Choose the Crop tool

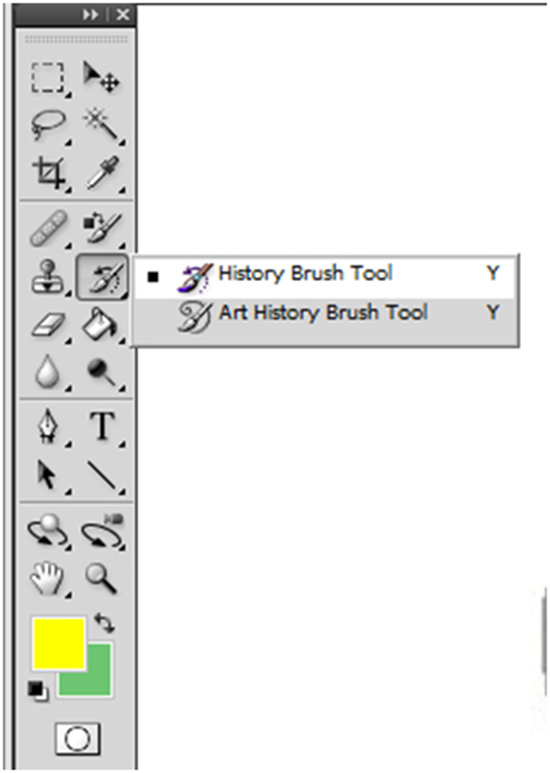[x=48, y=174]
